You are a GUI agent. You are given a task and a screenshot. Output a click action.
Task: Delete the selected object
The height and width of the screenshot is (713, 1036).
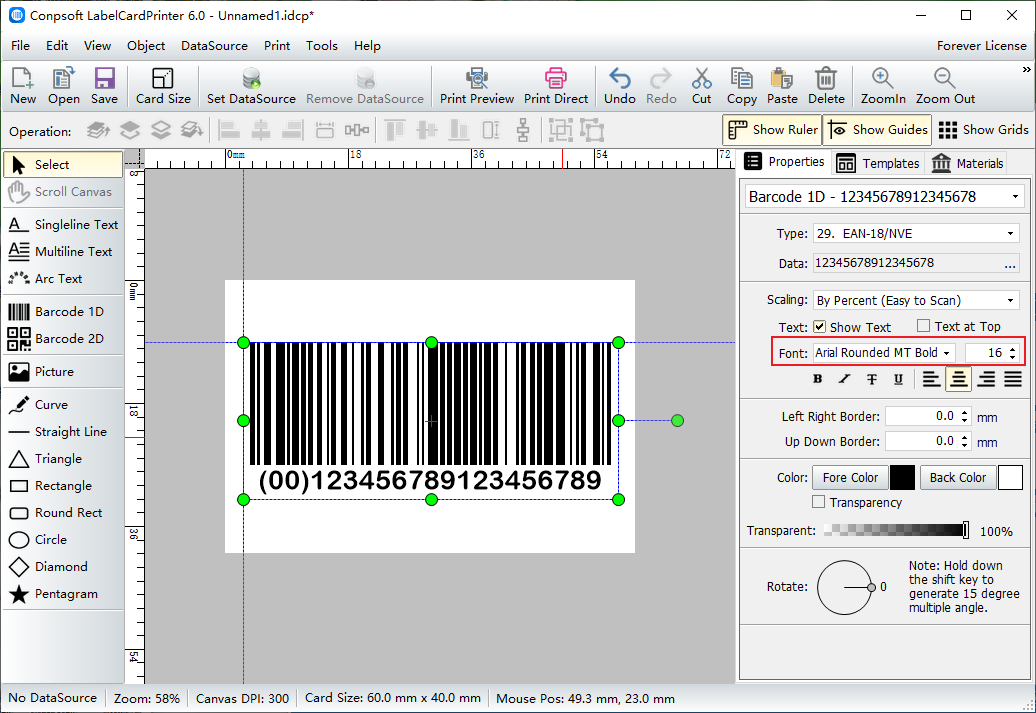(826, 86)
